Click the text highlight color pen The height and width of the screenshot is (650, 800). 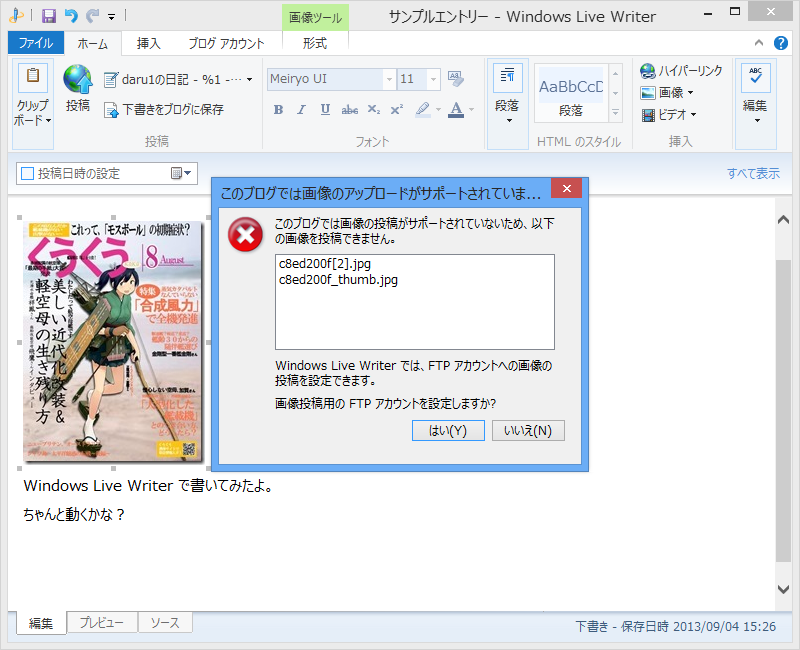tap(422, 109)
